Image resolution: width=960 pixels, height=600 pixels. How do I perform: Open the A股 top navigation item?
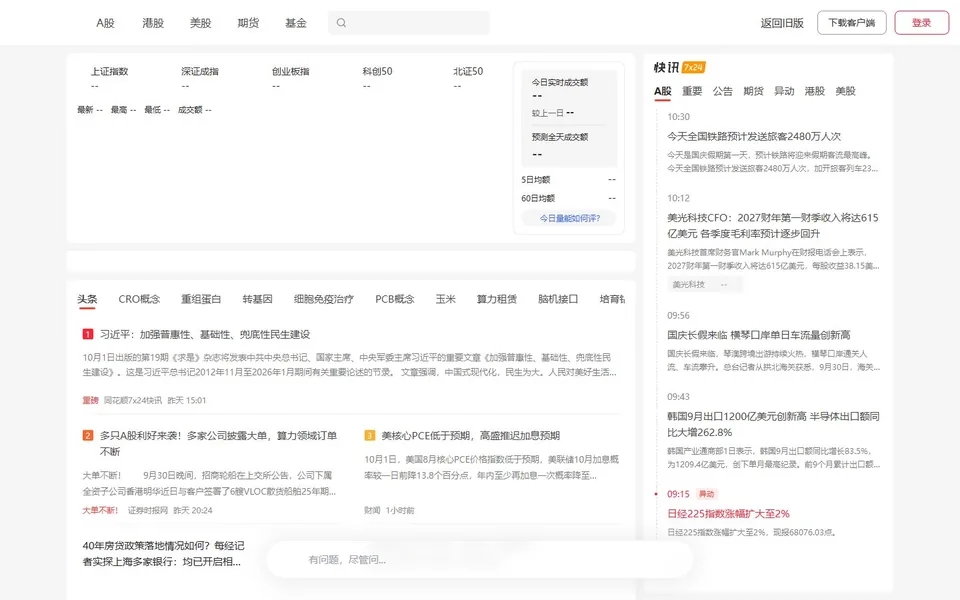[105, 23]
